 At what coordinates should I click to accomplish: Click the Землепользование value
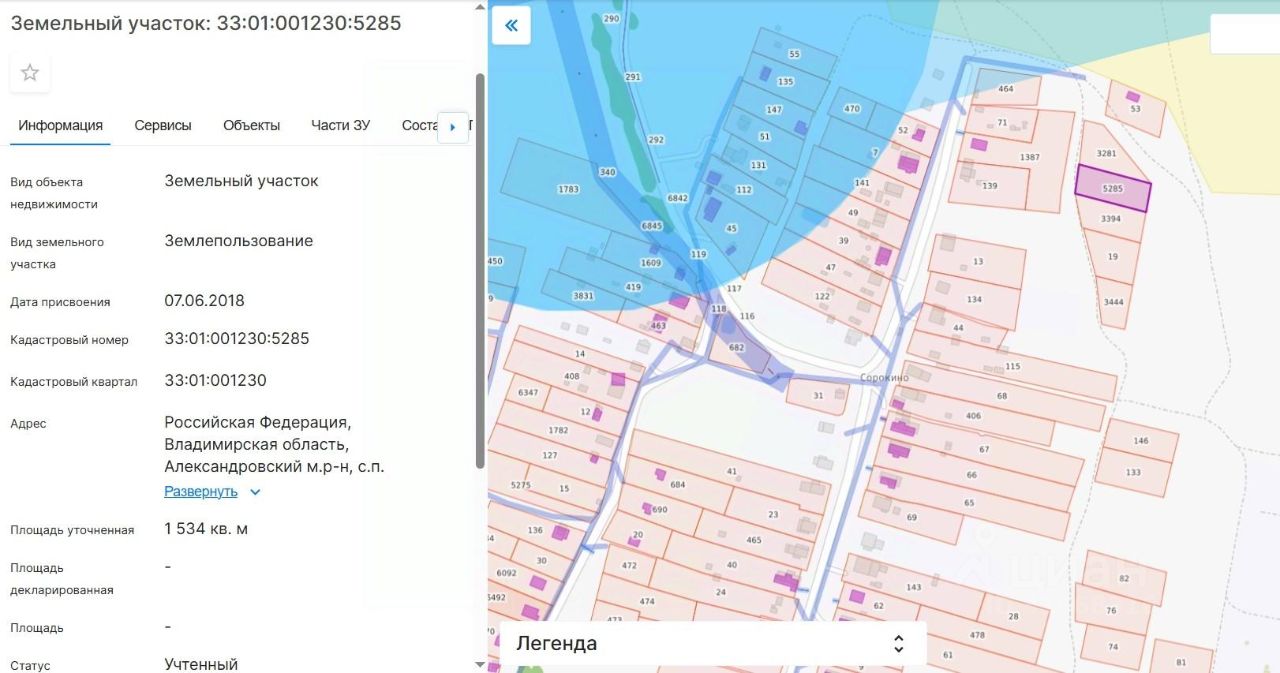[x=239, y=240]
